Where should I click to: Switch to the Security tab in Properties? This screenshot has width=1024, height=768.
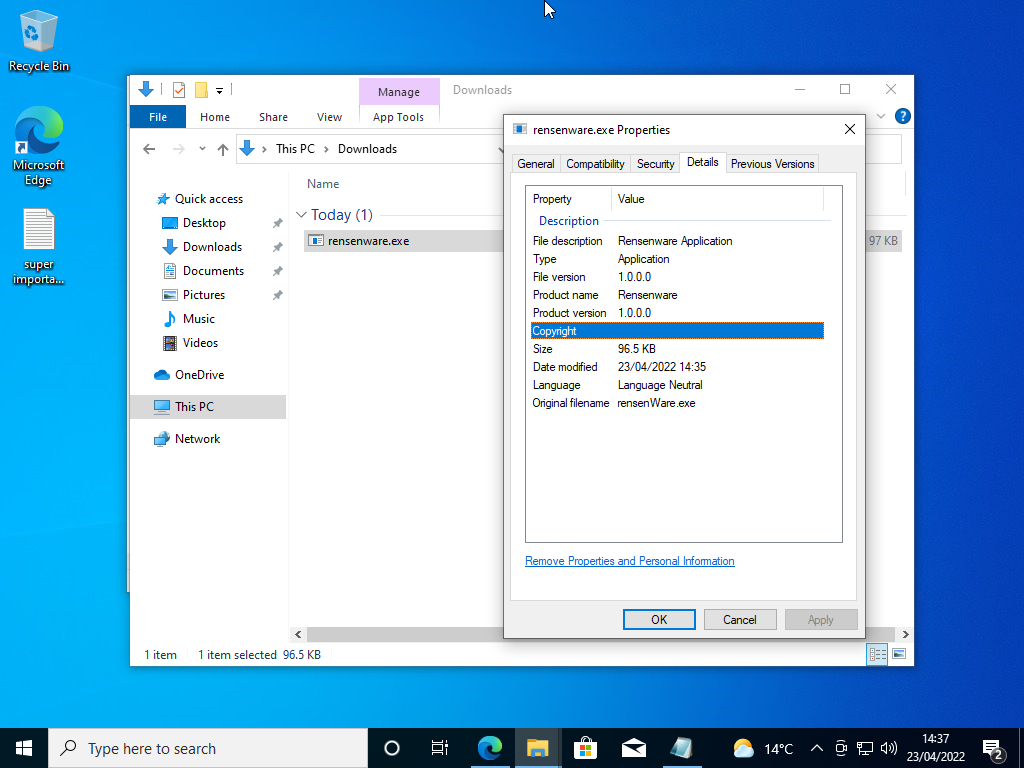(655, 163)
